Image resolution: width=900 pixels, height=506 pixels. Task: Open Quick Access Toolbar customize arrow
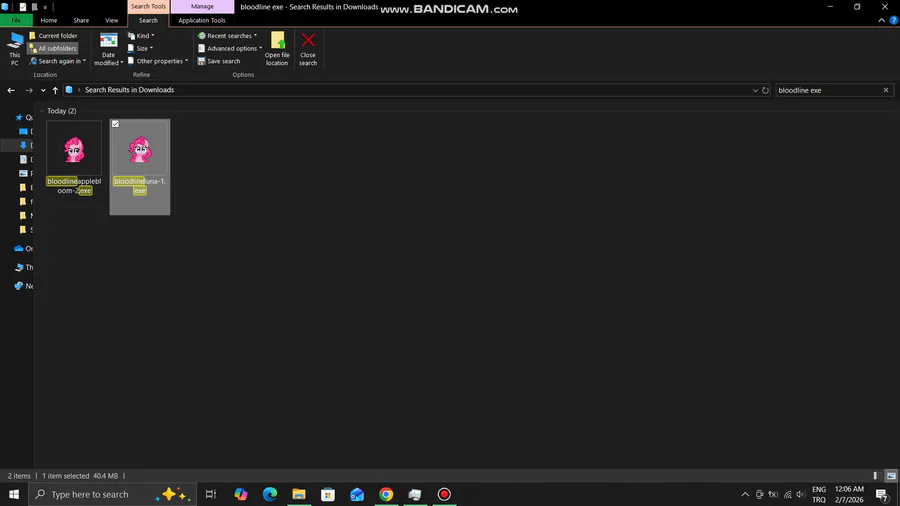pyautogui.click(x=45, y=7)
